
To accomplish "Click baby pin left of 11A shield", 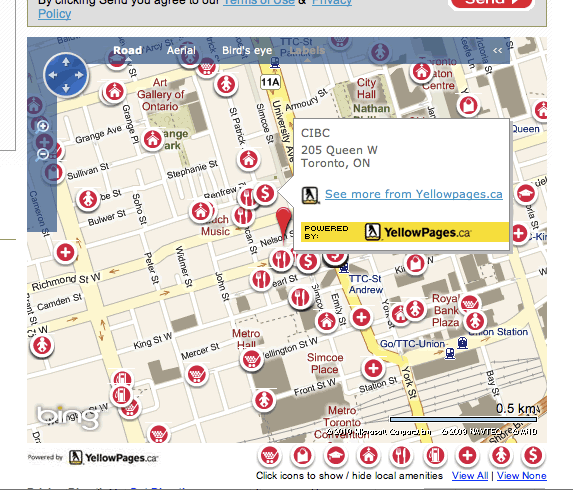I will pos(226,84).
